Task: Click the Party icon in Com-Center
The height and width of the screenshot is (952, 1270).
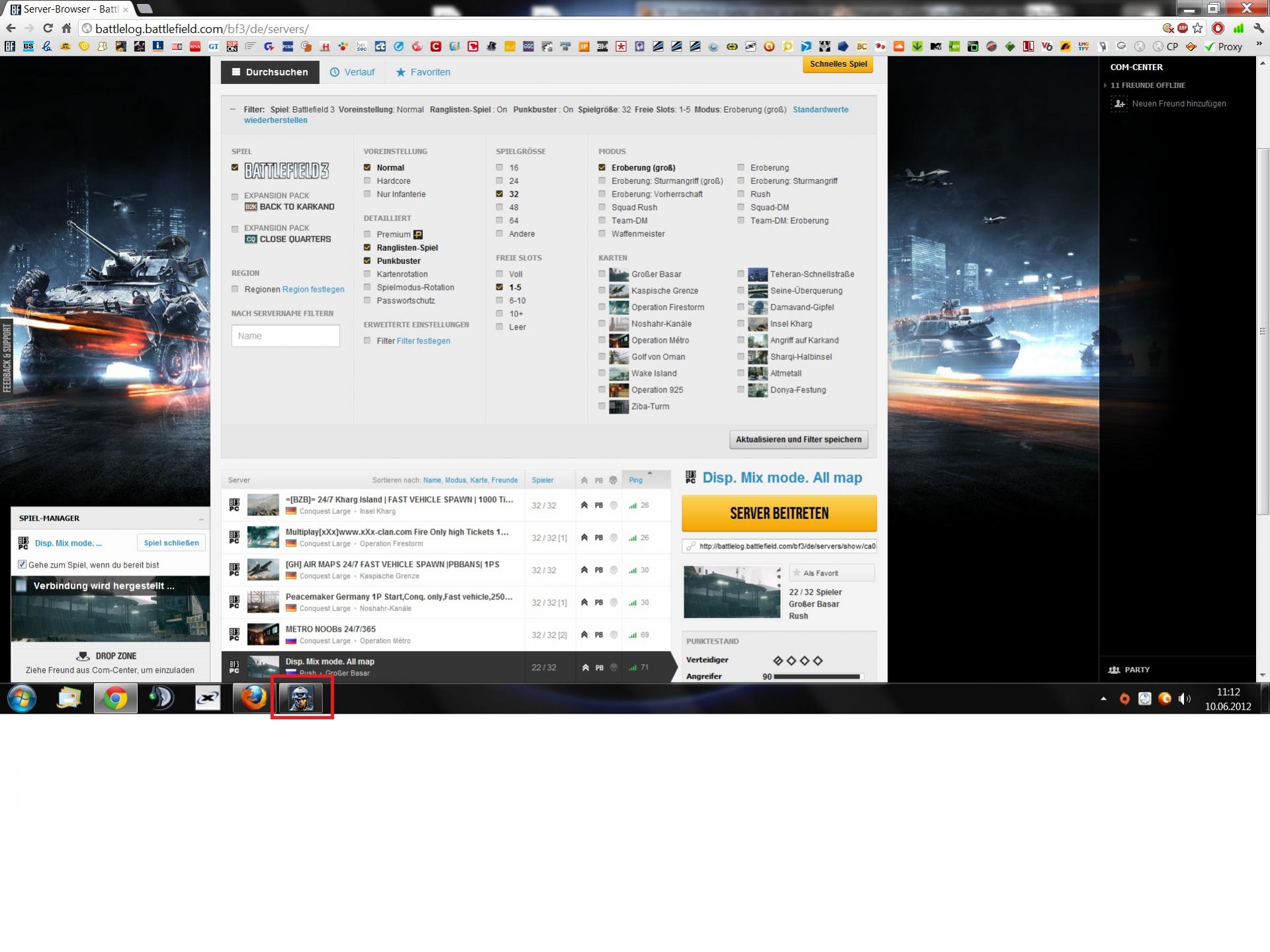Action: point(1114,670)
